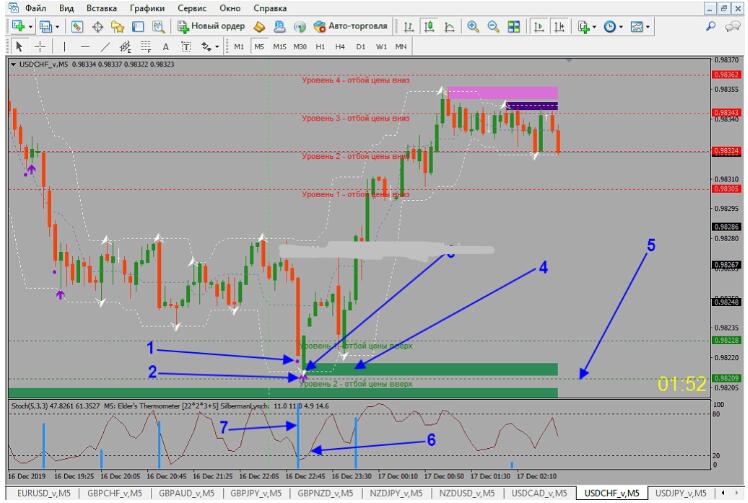Open MetaEditor via the yellow book icon

pyautogui.click(x=259, y=27)
